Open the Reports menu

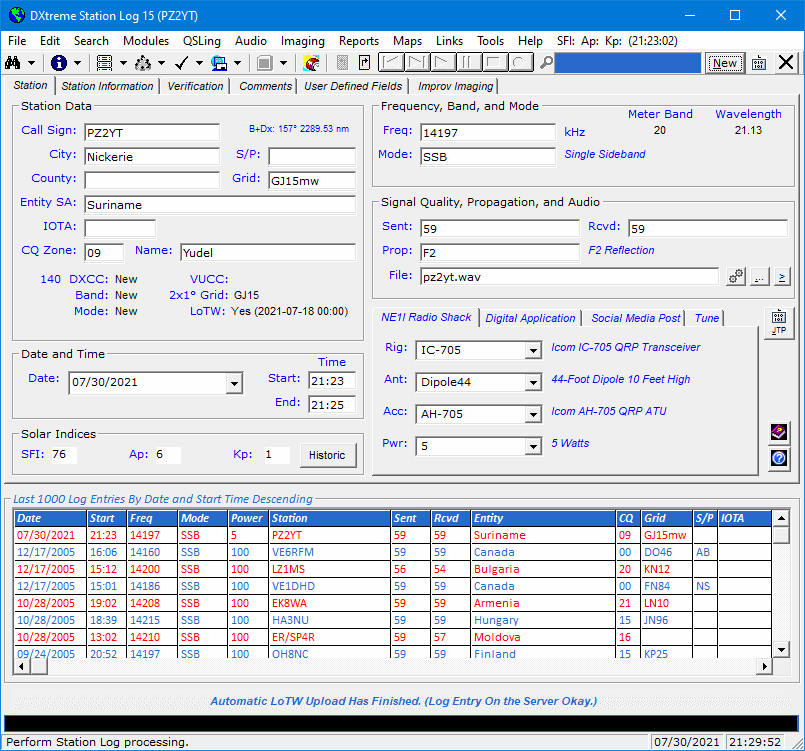[358, 41]
